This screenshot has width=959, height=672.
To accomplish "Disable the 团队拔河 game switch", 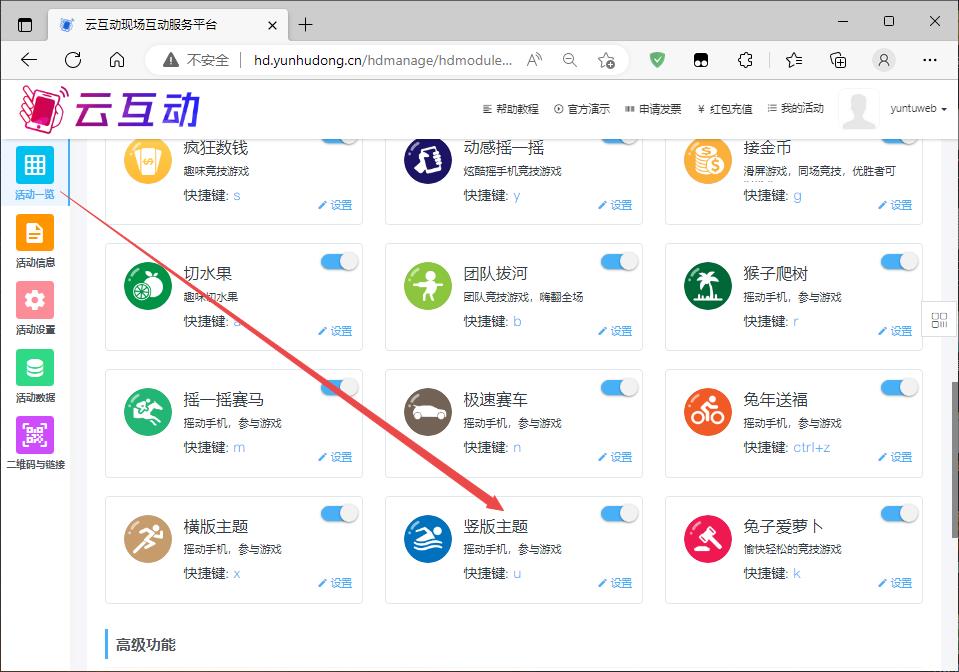I will point(619,262).
